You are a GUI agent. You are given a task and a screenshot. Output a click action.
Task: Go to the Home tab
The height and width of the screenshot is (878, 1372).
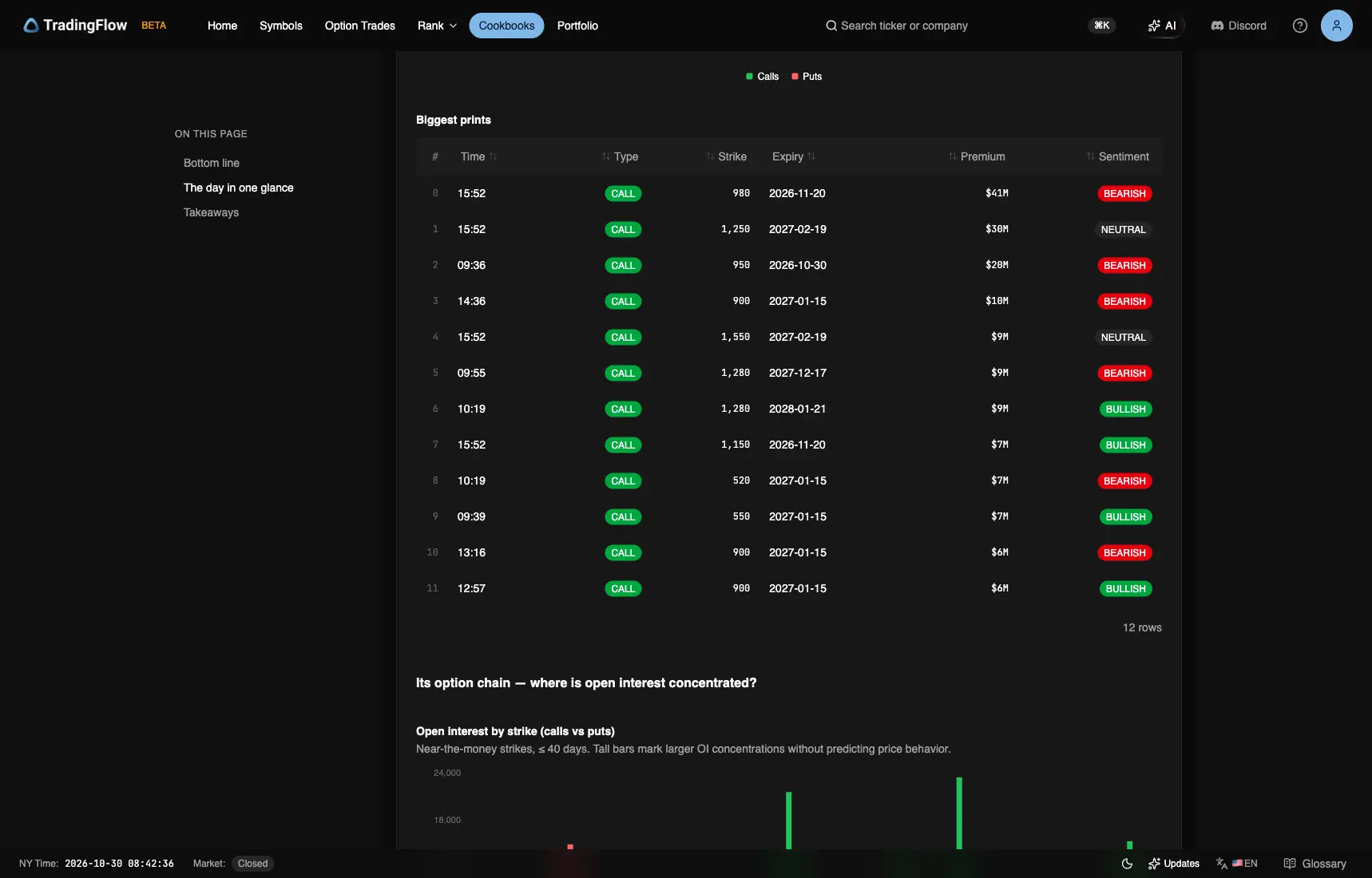(222, 26)
